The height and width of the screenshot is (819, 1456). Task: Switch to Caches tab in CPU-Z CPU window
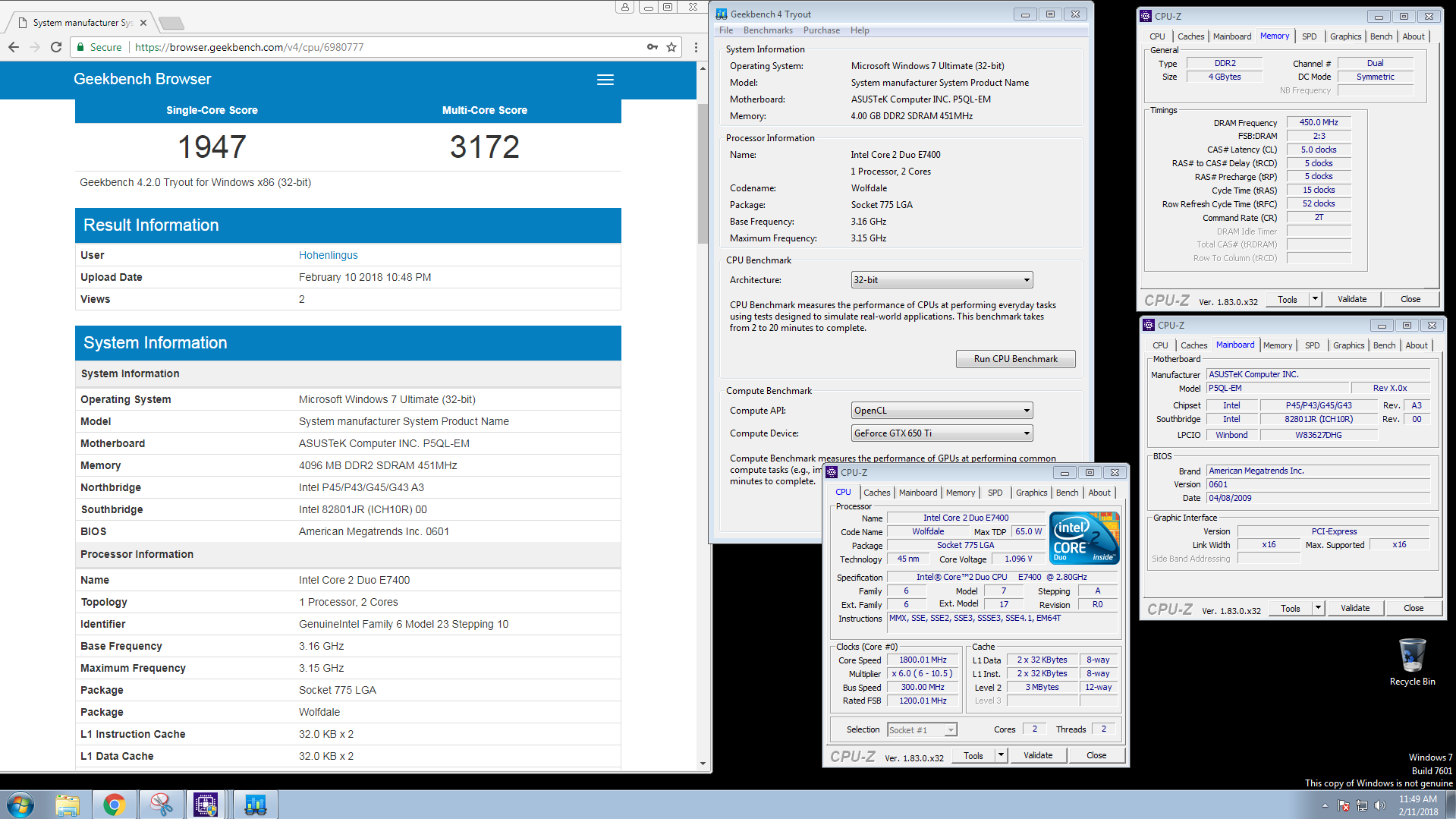pyautogui.click(x=877, y=493)
